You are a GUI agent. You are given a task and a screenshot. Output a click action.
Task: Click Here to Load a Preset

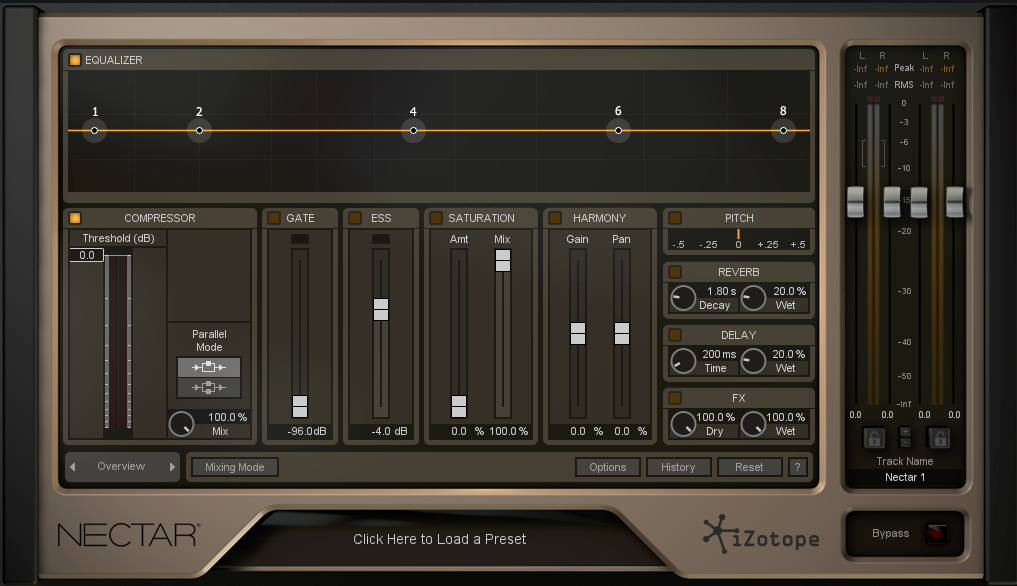tap(440, 539)
